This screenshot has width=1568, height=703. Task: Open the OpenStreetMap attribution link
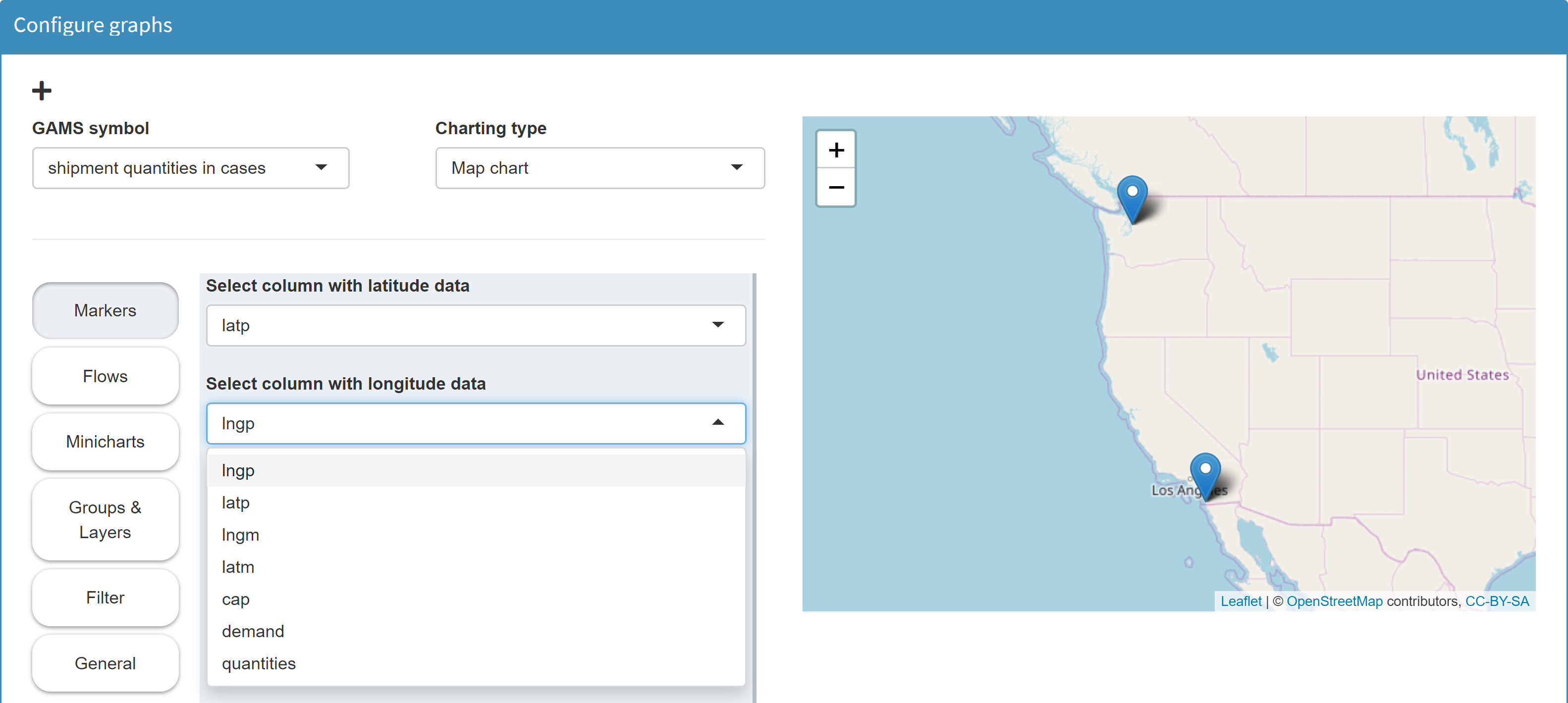point(1334,601)
